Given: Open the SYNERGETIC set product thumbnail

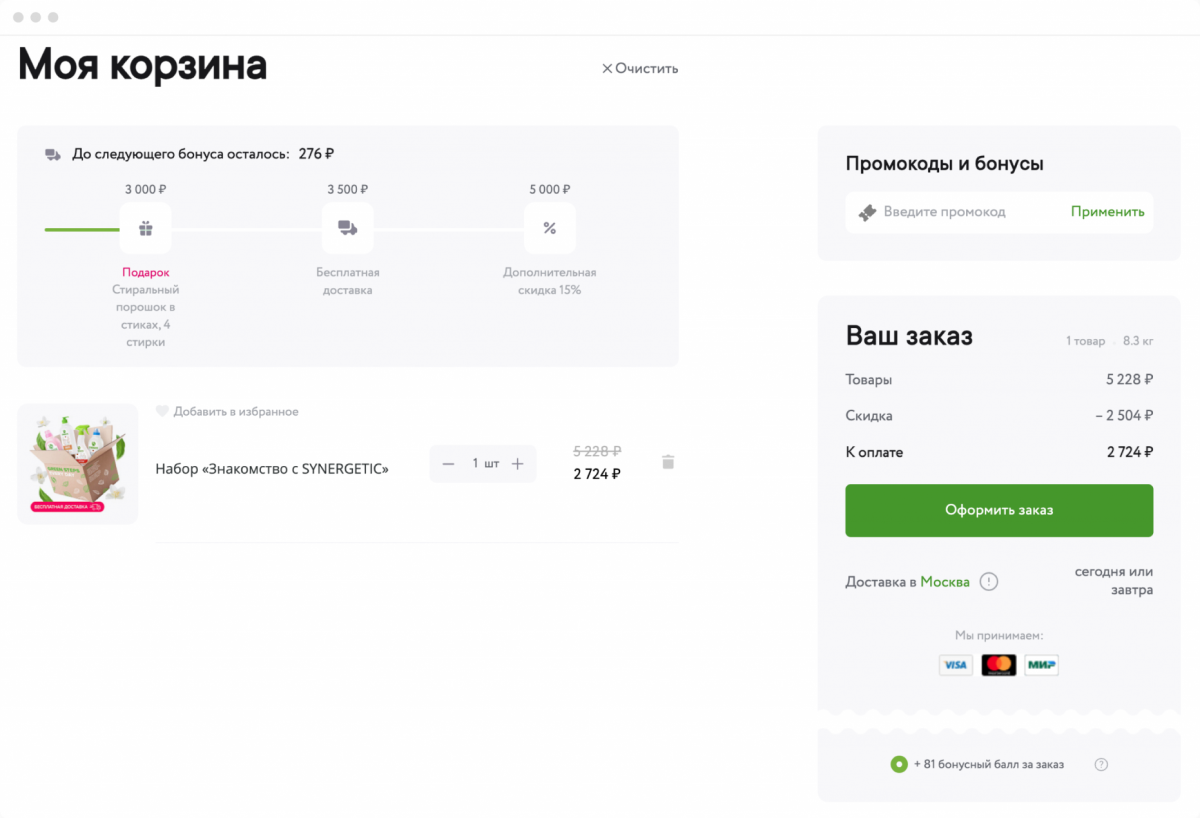Looking at the screenshot, I should click(x=78, y=464).
